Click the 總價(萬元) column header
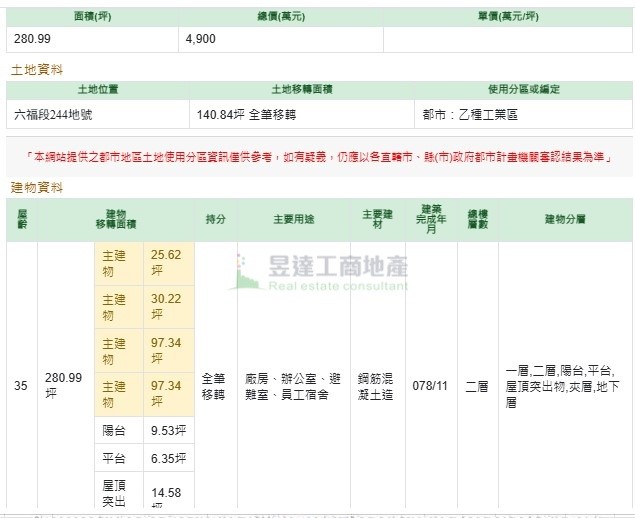Screen dimensions: 635x518 coord(280,17)
